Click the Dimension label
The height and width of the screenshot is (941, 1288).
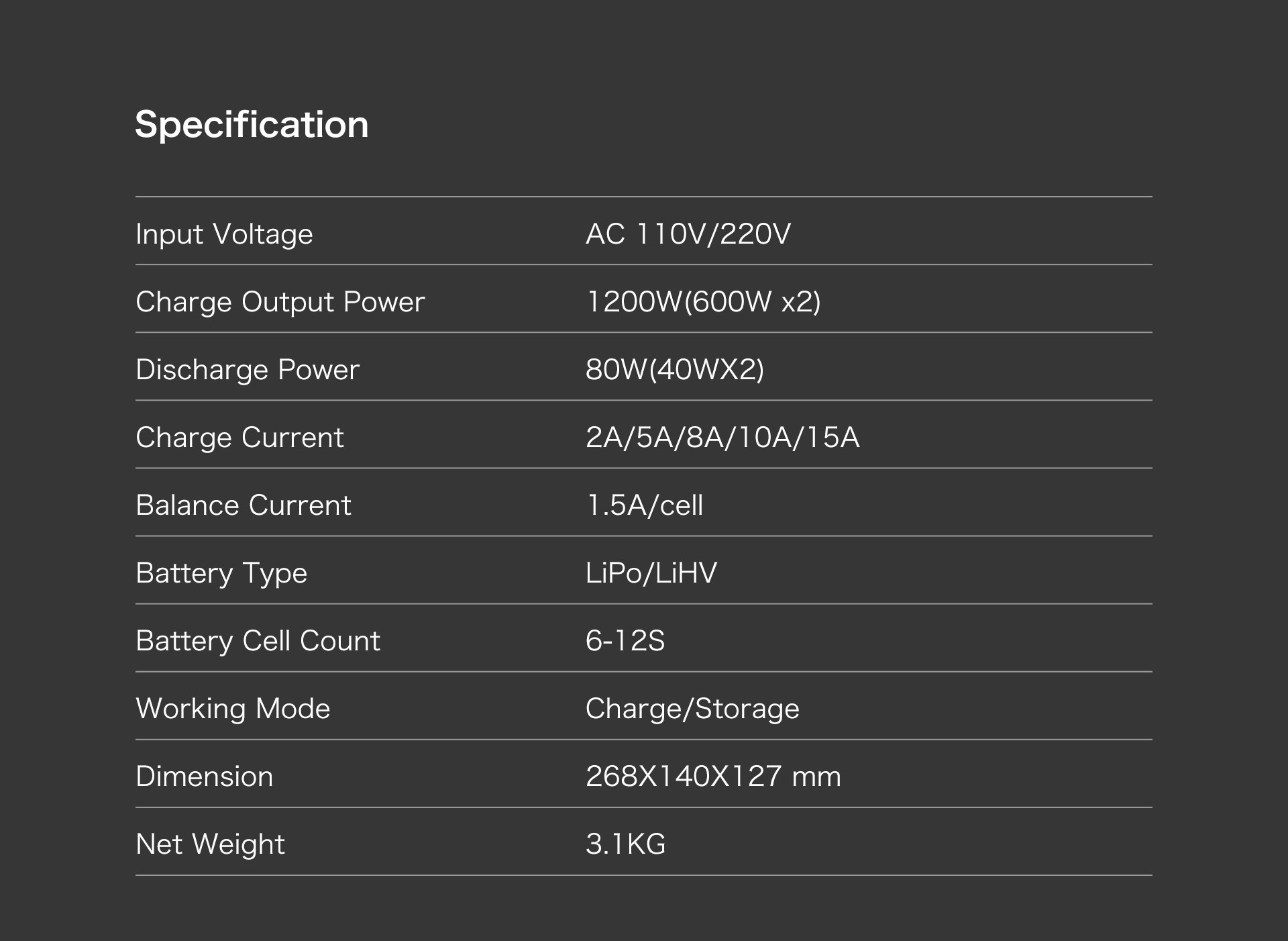(204, 777)
